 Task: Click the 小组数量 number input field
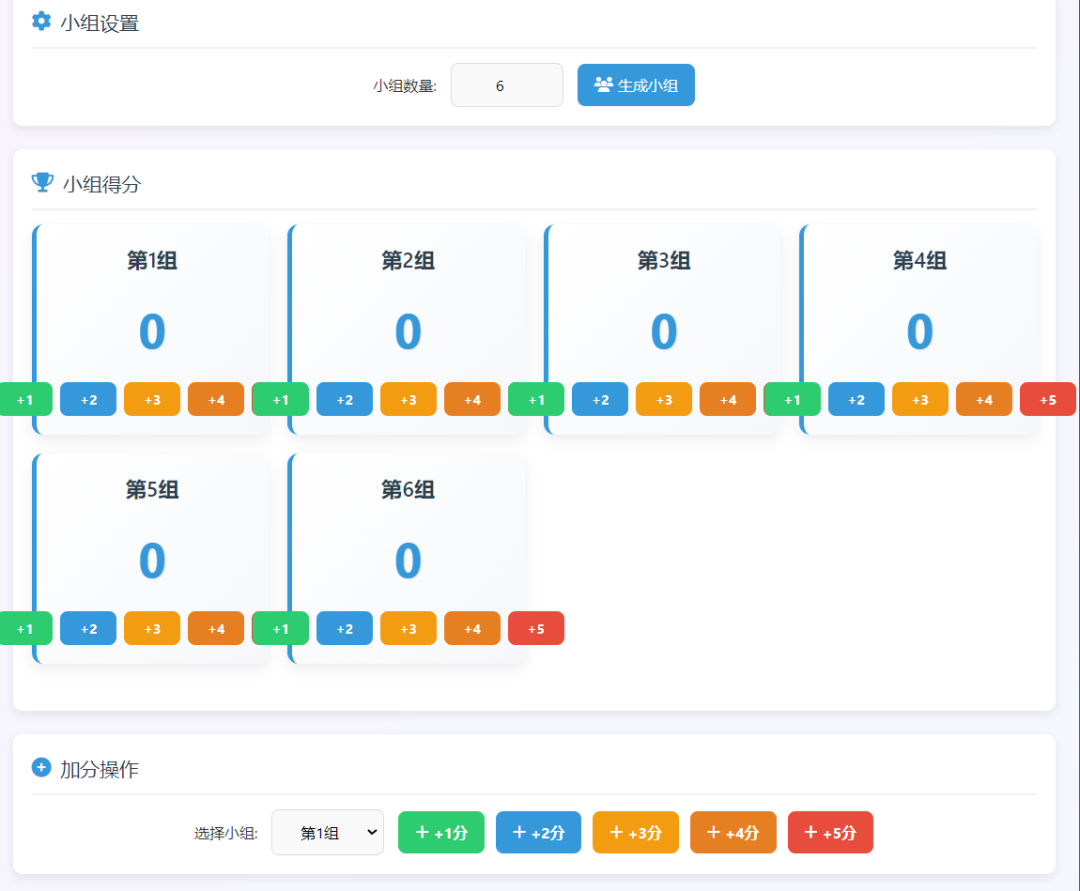506,85
